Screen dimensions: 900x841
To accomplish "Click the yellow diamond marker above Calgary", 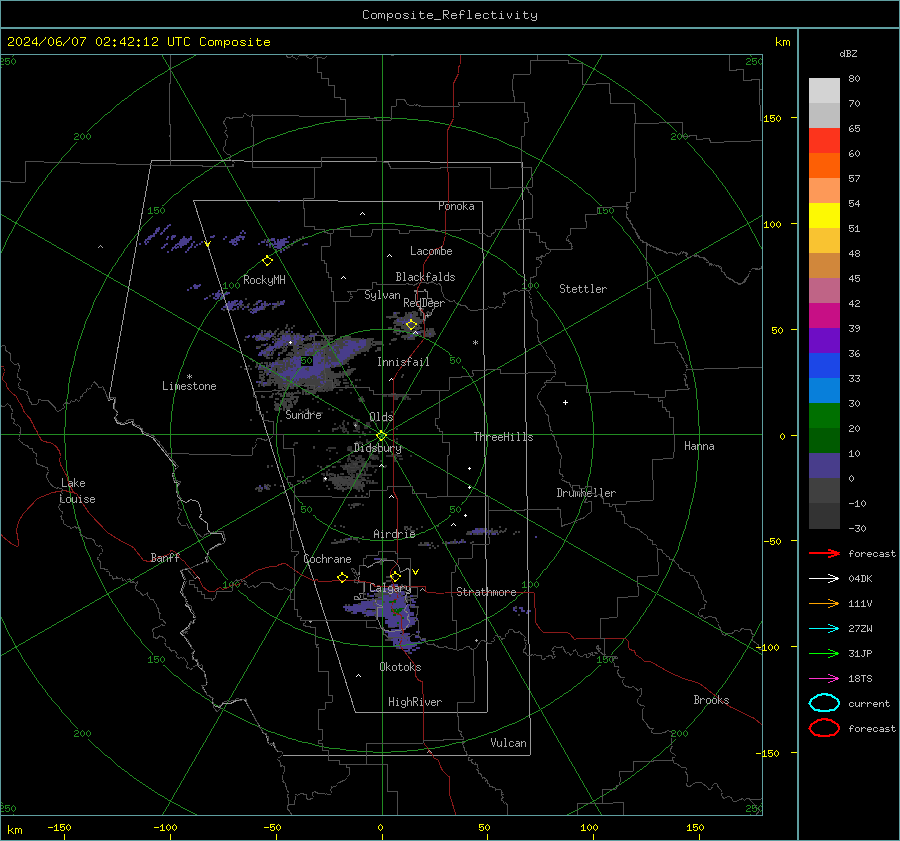I will pyautogui.click(x=395, y=576).
